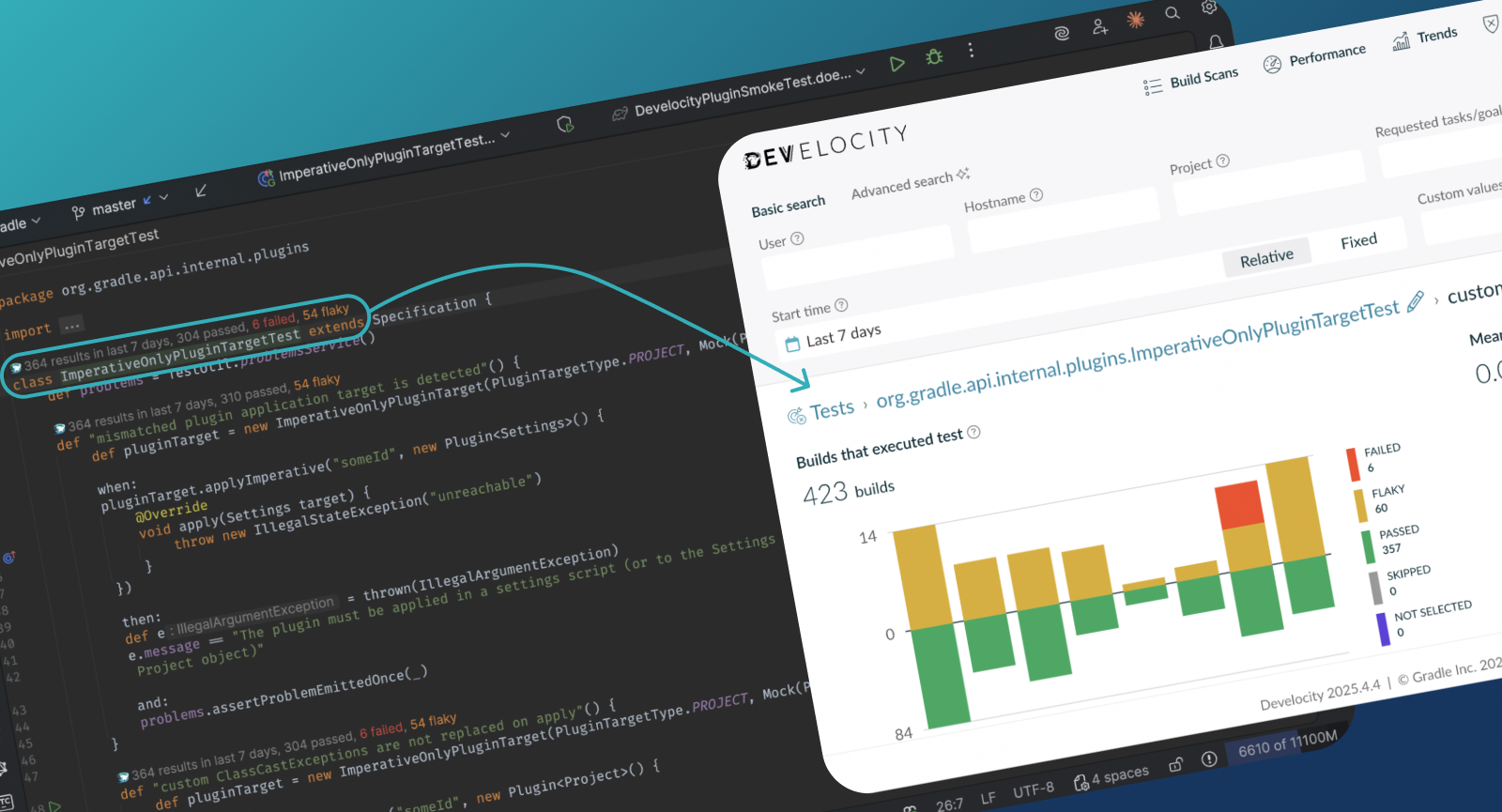Screen dimensions: 1502x812
Task: Open IDE notifications bell
Action: coord(1216,42)
